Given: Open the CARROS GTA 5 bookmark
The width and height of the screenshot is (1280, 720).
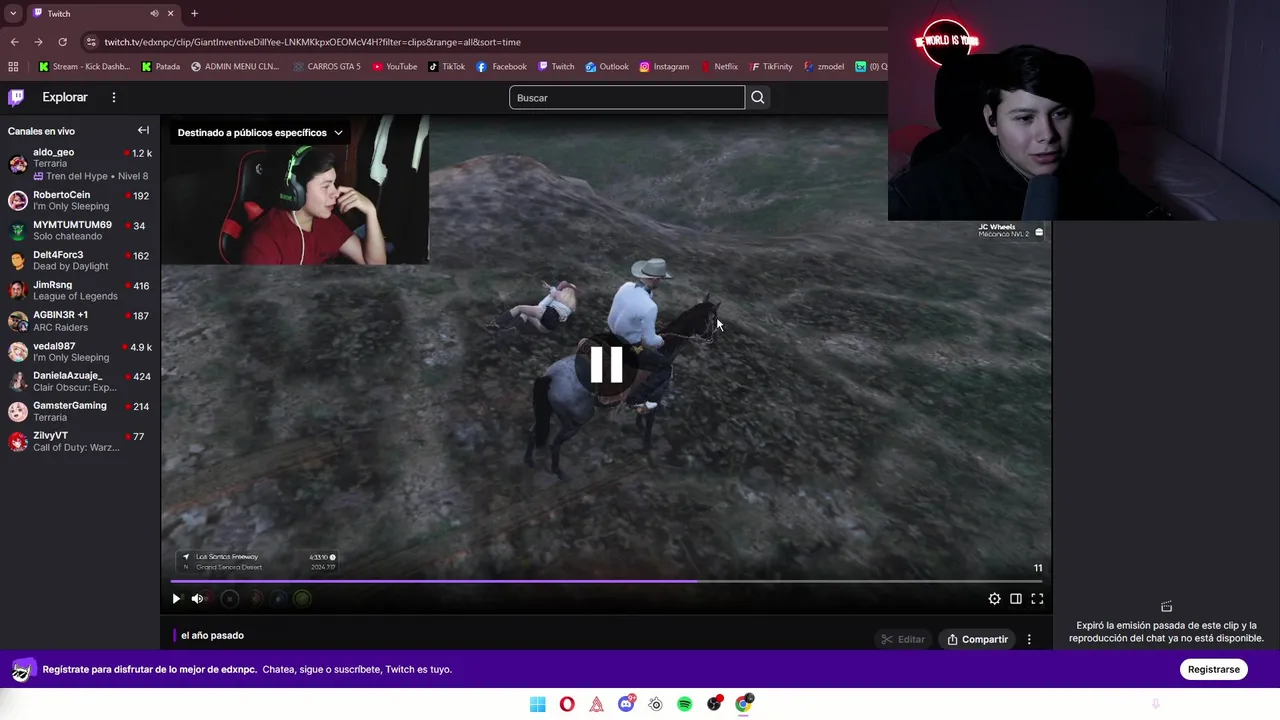Looking at the screenshot, I should [327, 67].
